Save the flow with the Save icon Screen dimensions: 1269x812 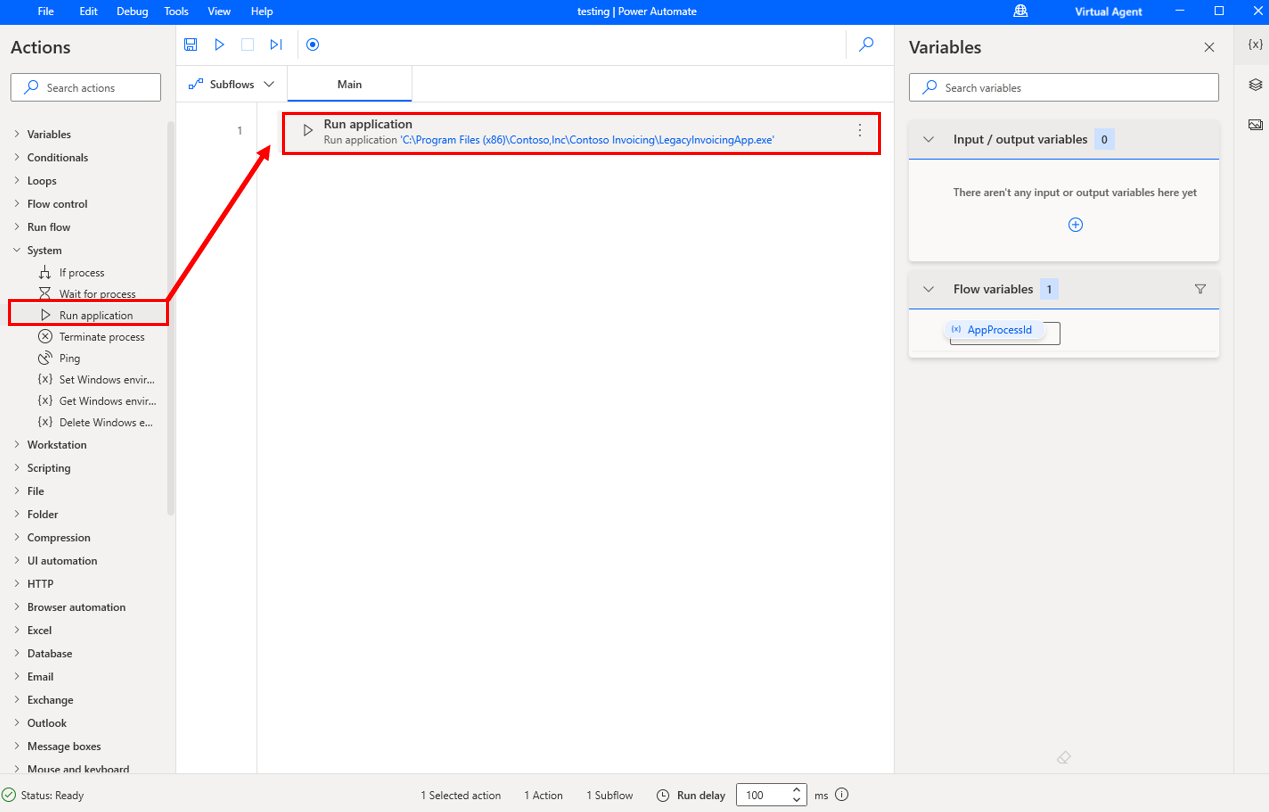(x=191, y=45)
